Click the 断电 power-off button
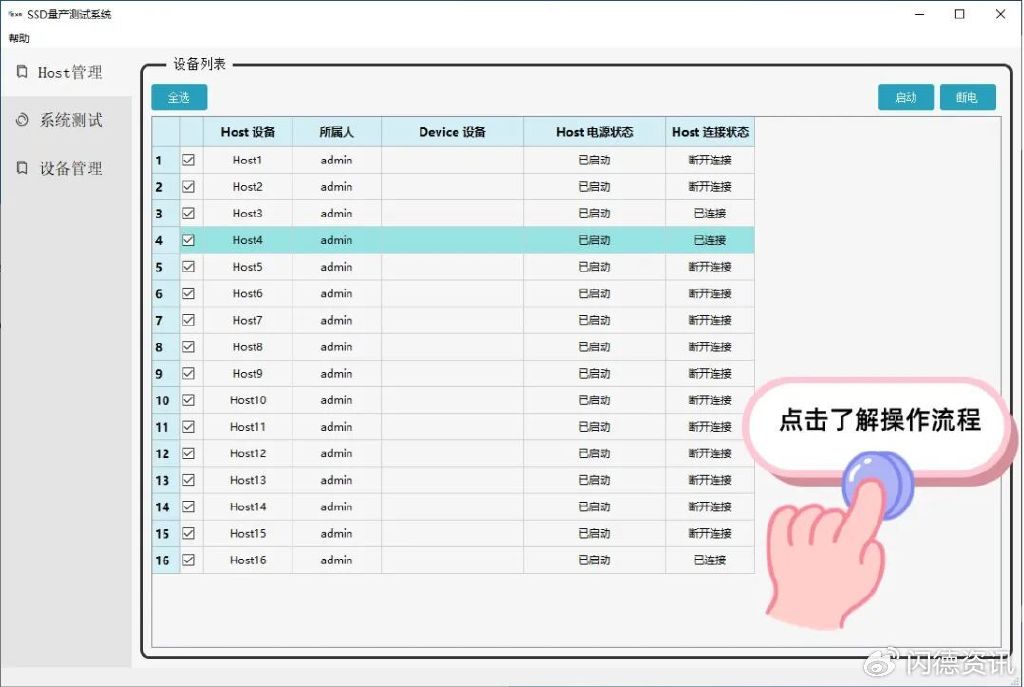 click(x=967, y=97)
